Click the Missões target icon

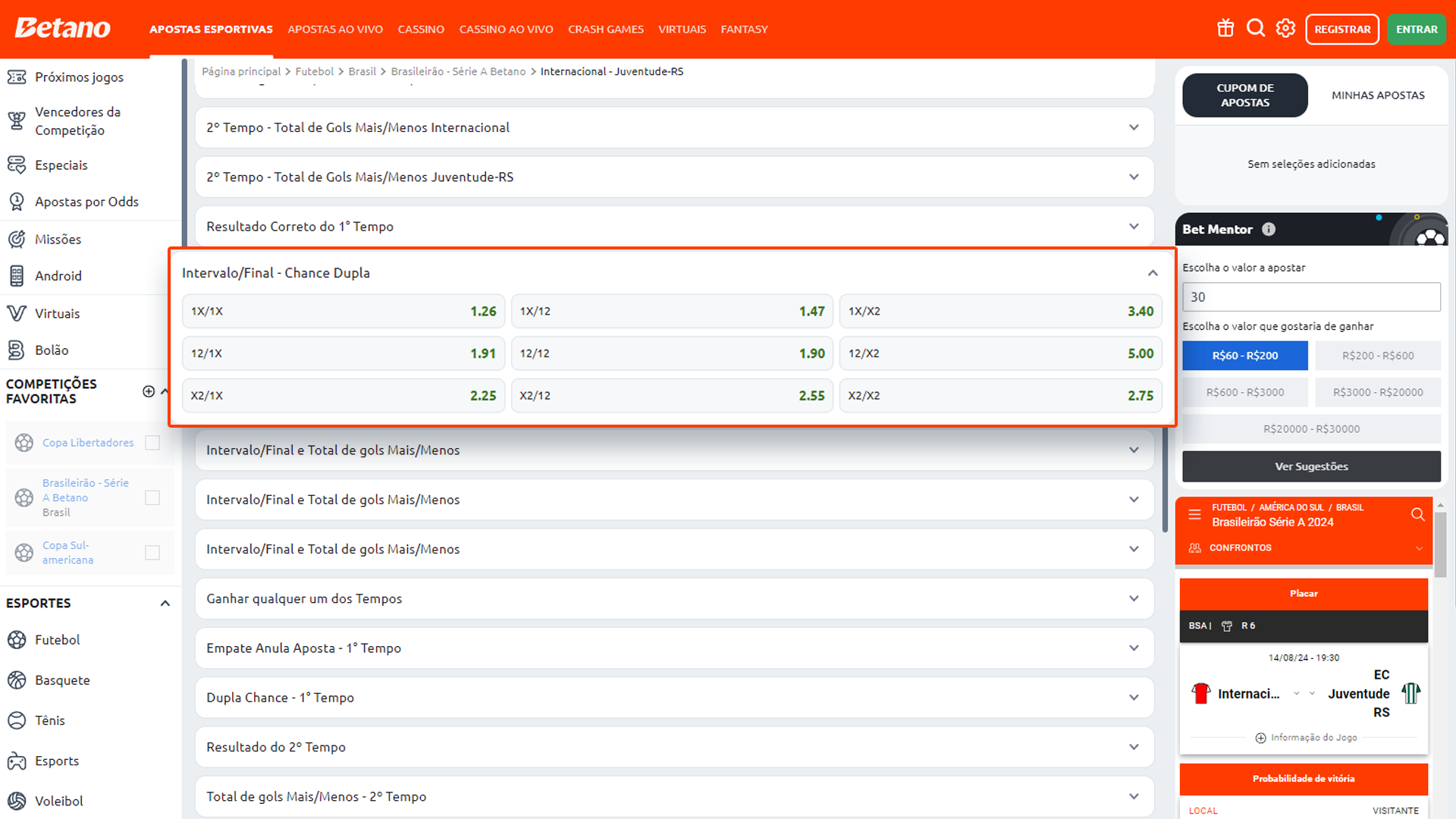[x=17, y=239]
